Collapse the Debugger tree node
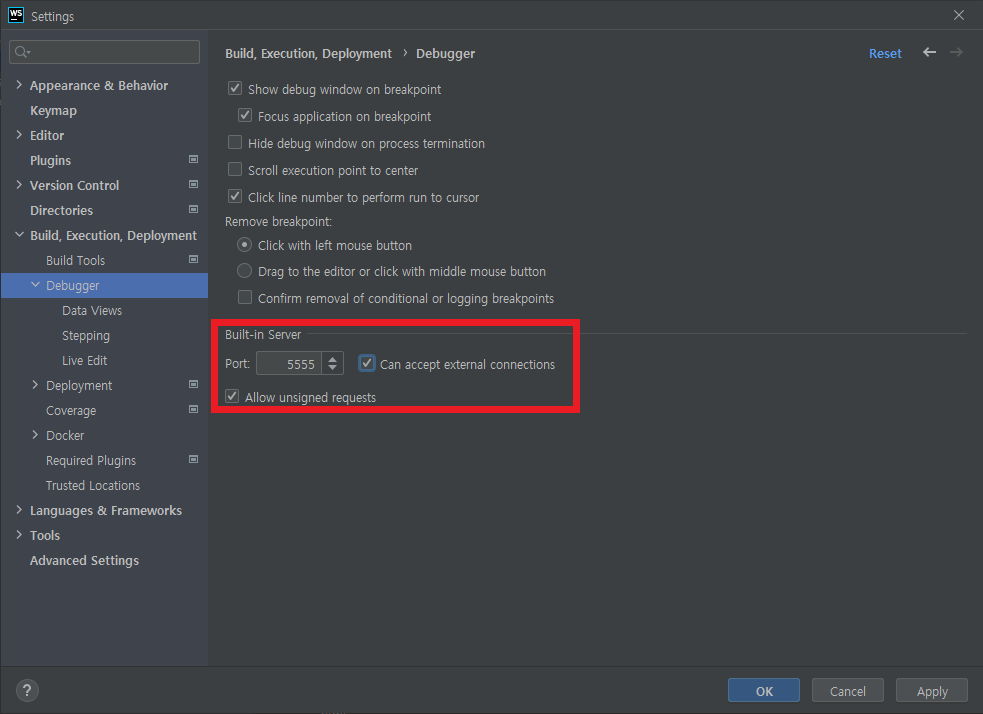This screenshot has height=714, width=983. coord(35,285)
